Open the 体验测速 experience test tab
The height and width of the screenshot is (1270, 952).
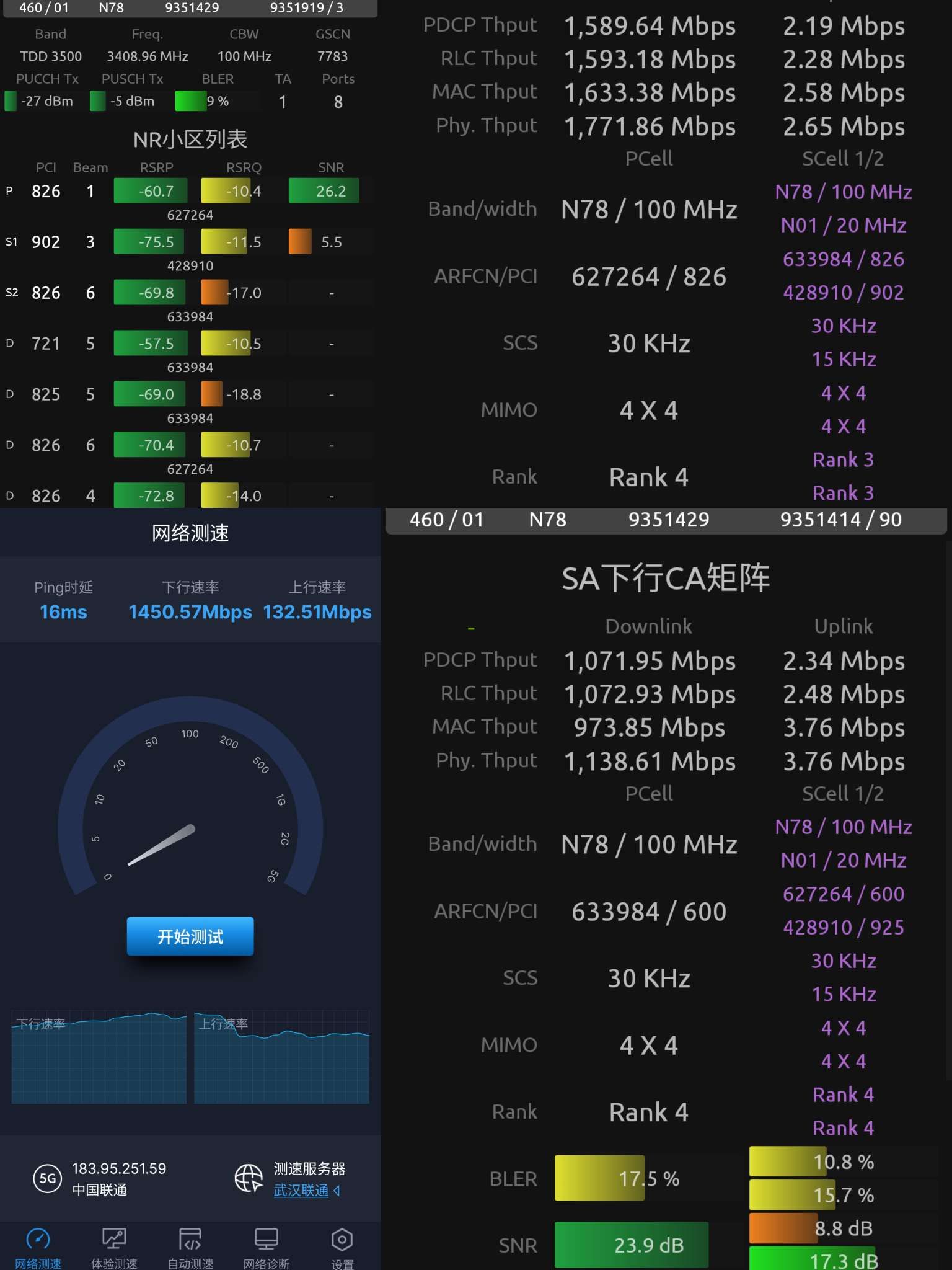coord(114,1247)
